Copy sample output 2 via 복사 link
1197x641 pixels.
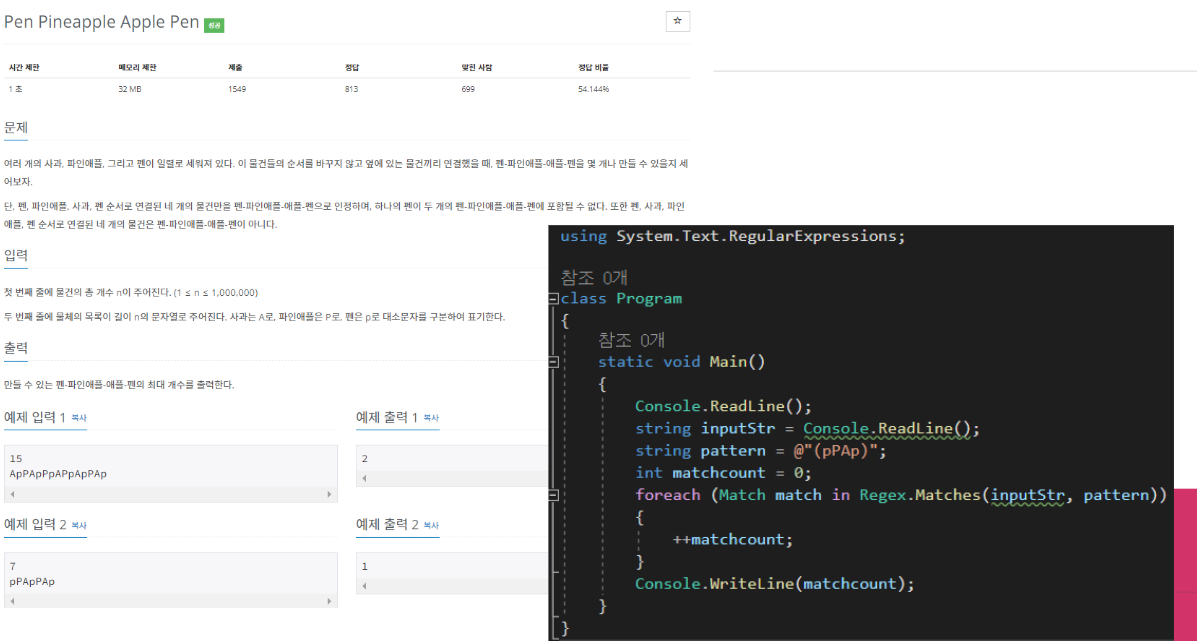coord(431,526)
